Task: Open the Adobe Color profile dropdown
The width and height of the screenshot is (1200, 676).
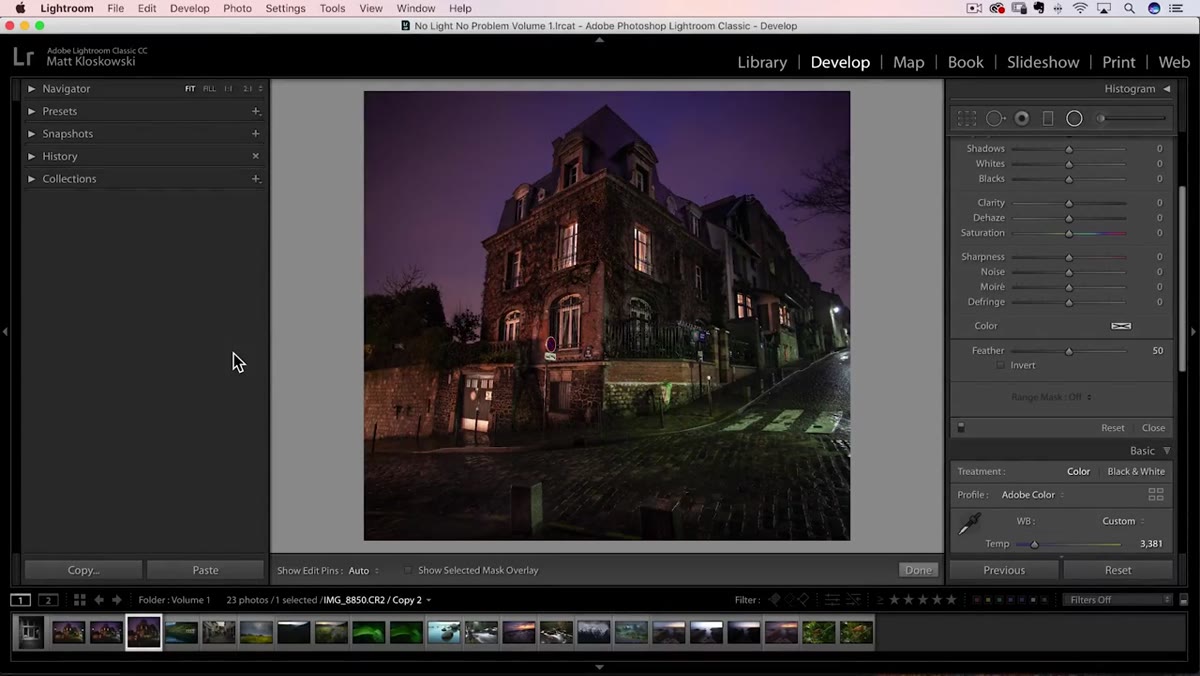Action: (x=1033, y=494)
